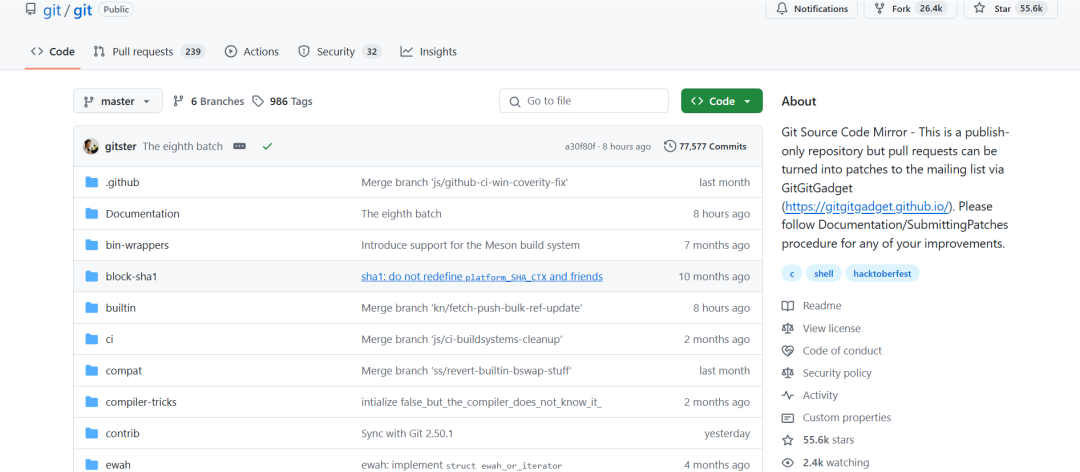Click the star icon beside 55.6k stars
The image size is (1080, 472).
(788, 440)
